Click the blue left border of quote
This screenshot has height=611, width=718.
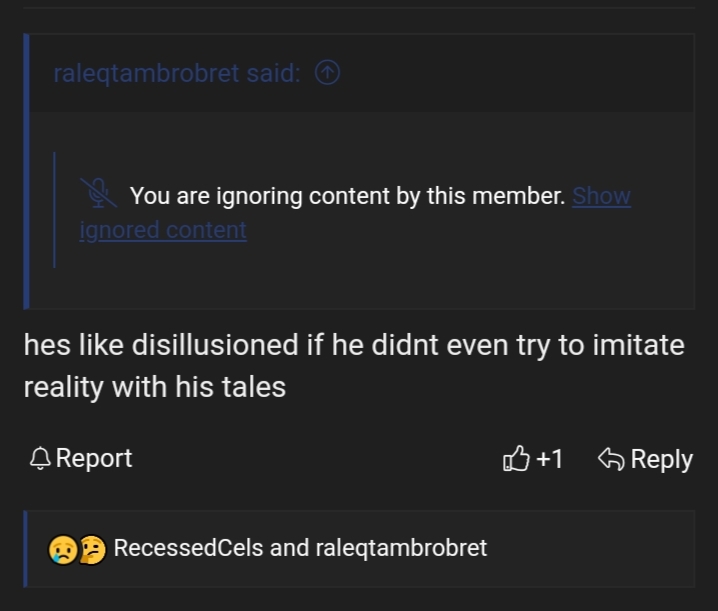(x=27, y=170)
